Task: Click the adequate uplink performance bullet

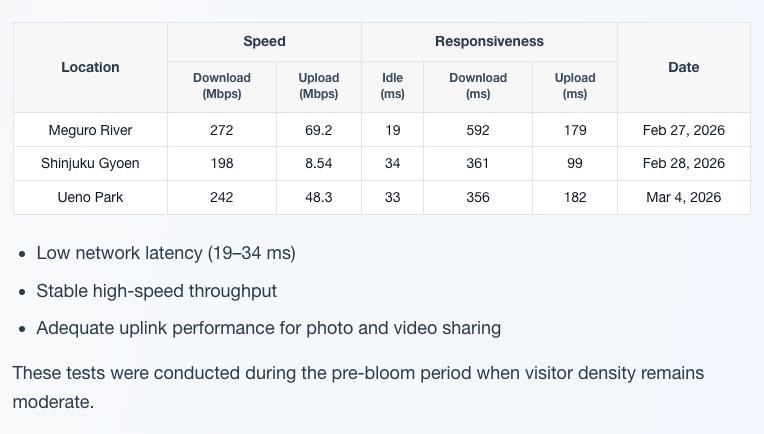Action: tap(268, 328)
